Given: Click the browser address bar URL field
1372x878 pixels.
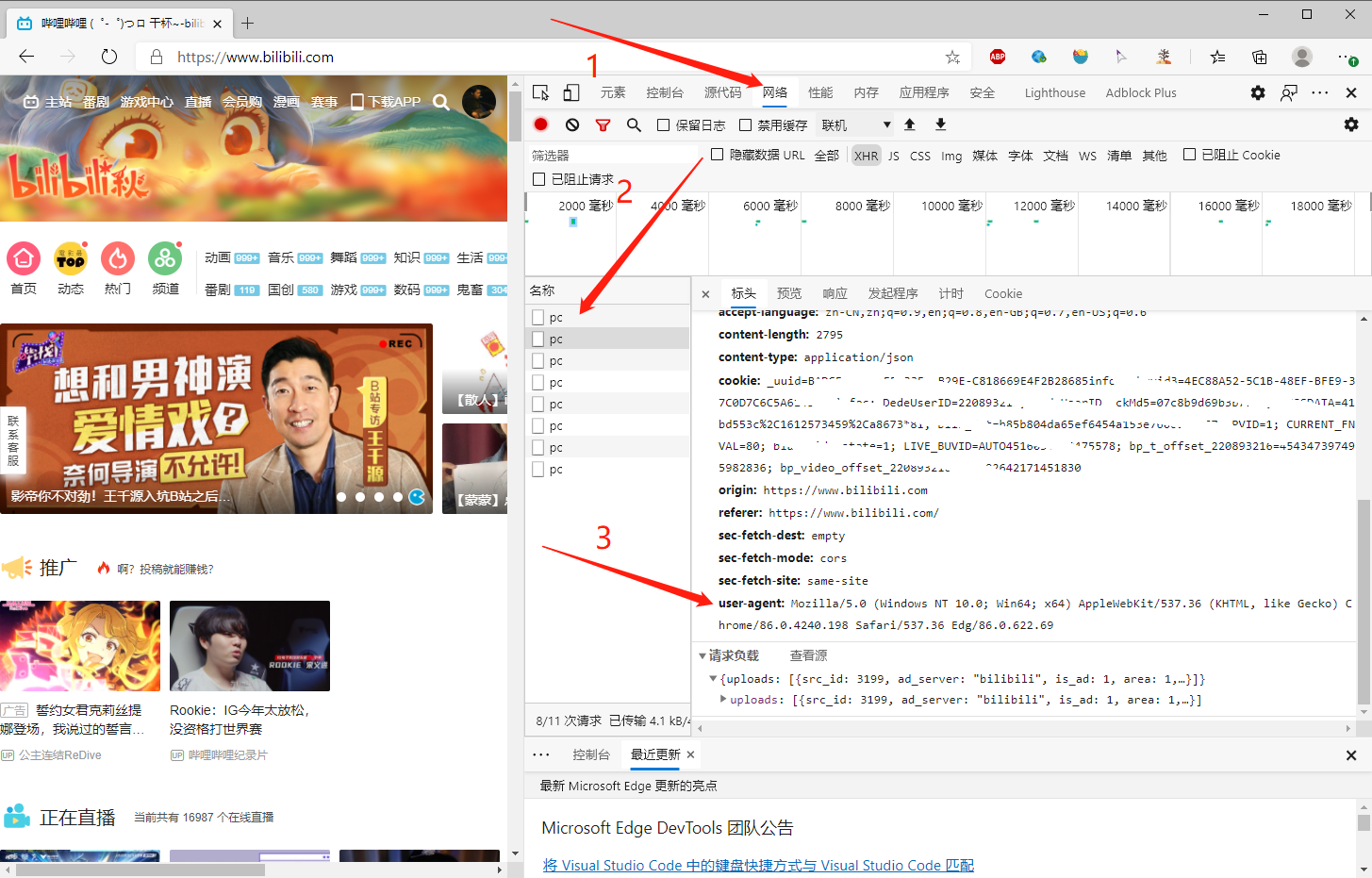Looking at the screenshot, I should (547, 57).
